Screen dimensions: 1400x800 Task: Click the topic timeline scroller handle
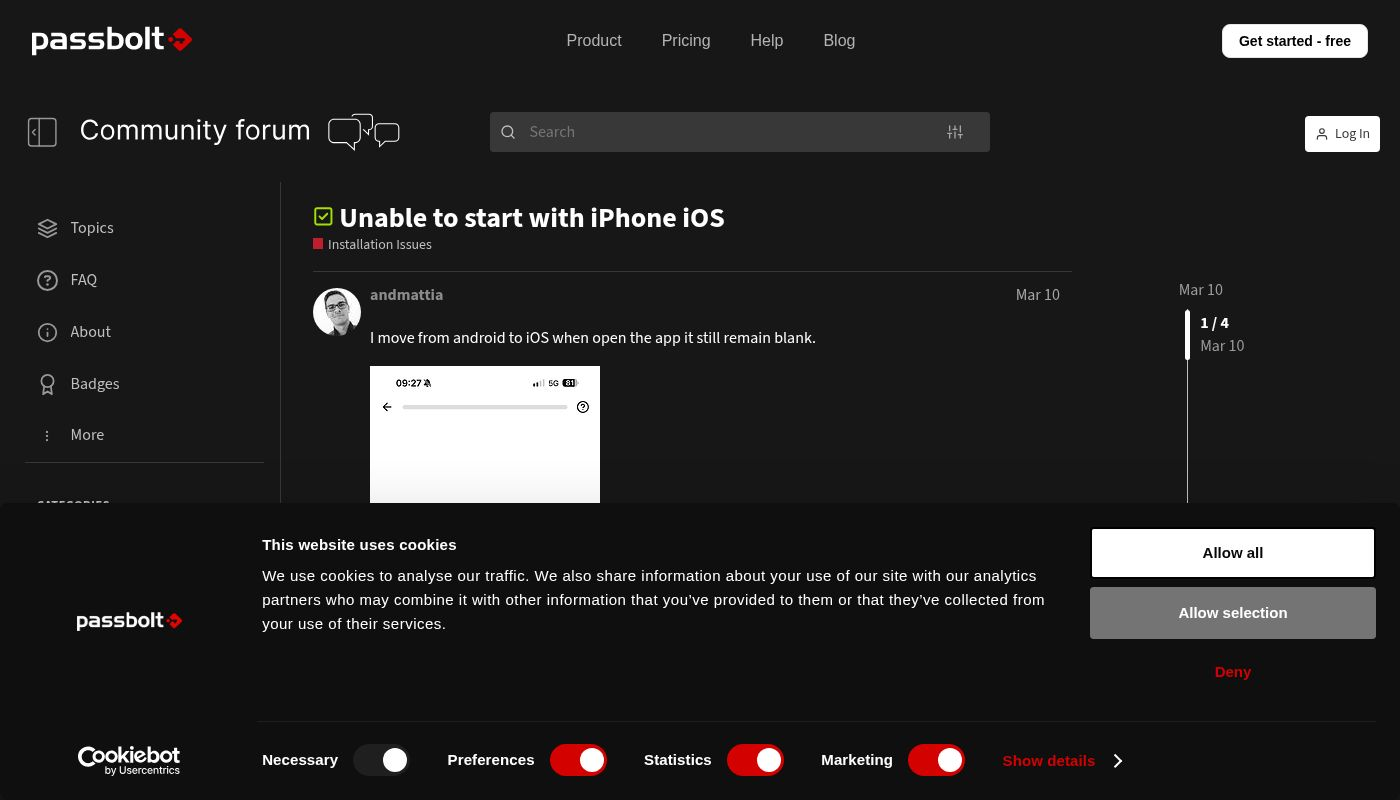coord(1187,334)
